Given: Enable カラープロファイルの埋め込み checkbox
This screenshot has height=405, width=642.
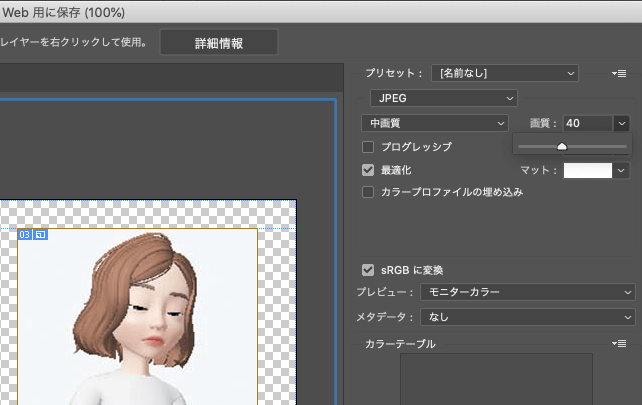Looking at the screenshot, I should tap(368, 191).
